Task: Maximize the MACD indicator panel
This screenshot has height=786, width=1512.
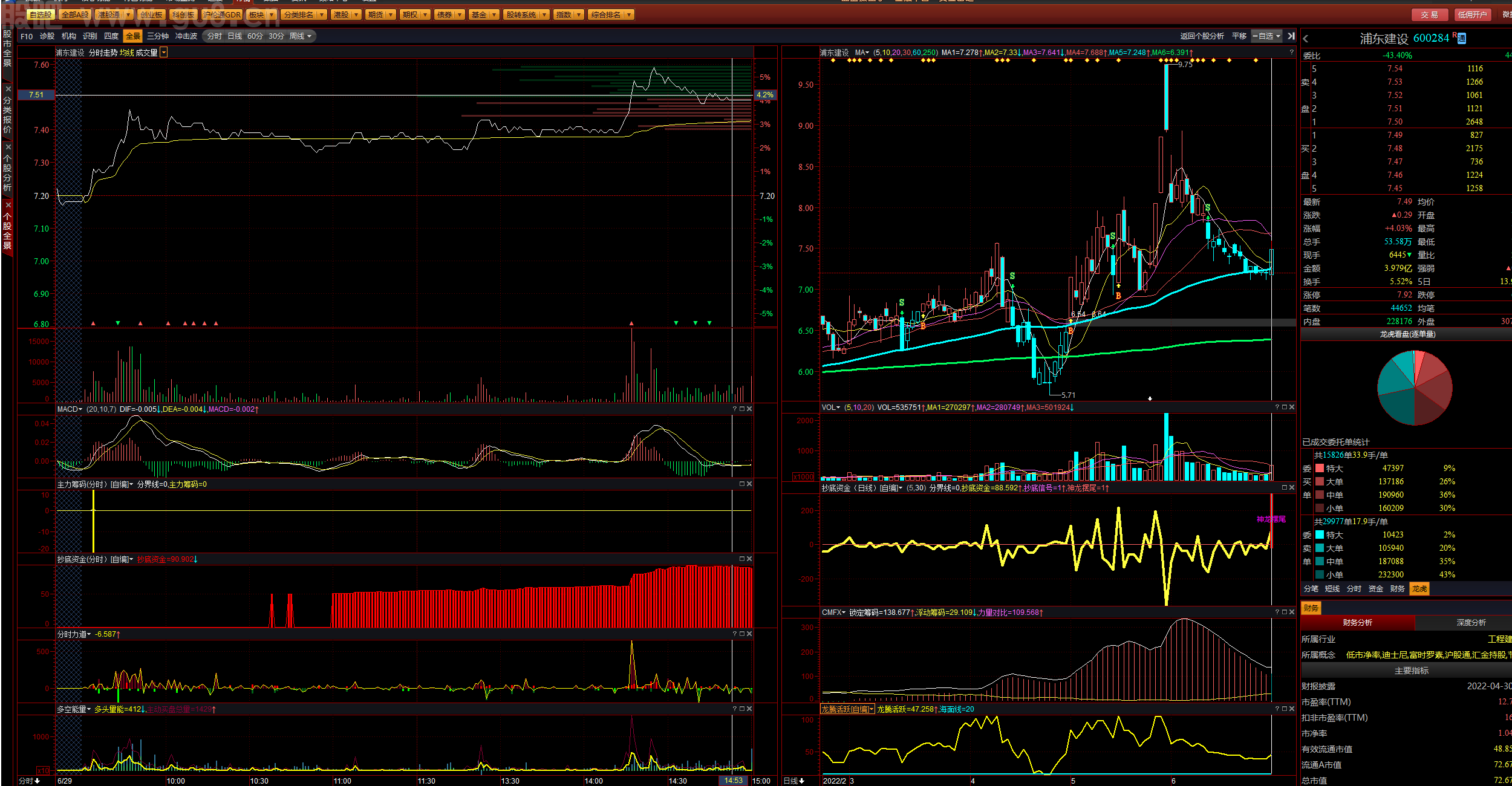Action: (742, 409)
